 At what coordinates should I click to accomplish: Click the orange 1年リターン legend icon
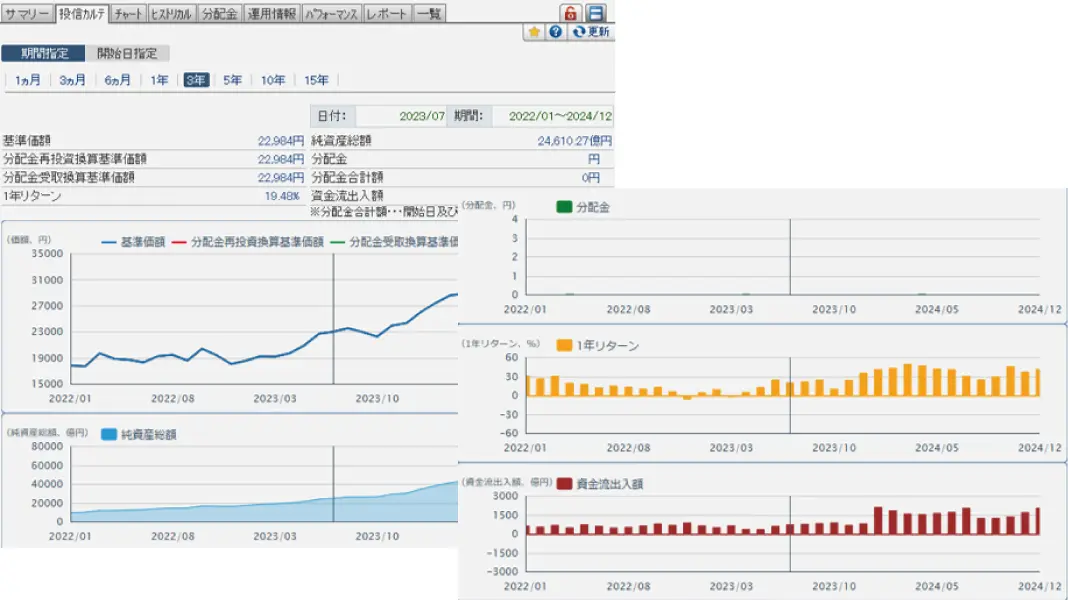[x=564, y=345]
